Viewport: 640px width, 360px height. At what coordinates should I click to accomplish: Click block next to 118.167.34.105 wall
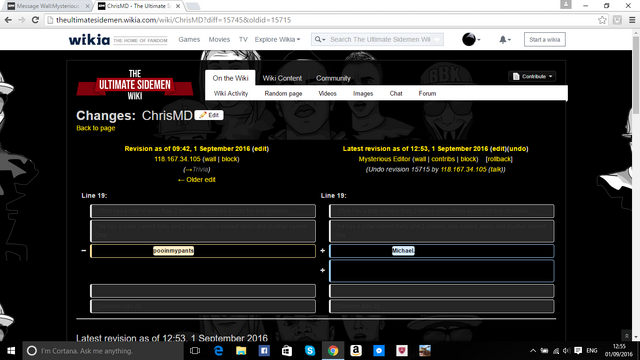[x=229, y=159]
